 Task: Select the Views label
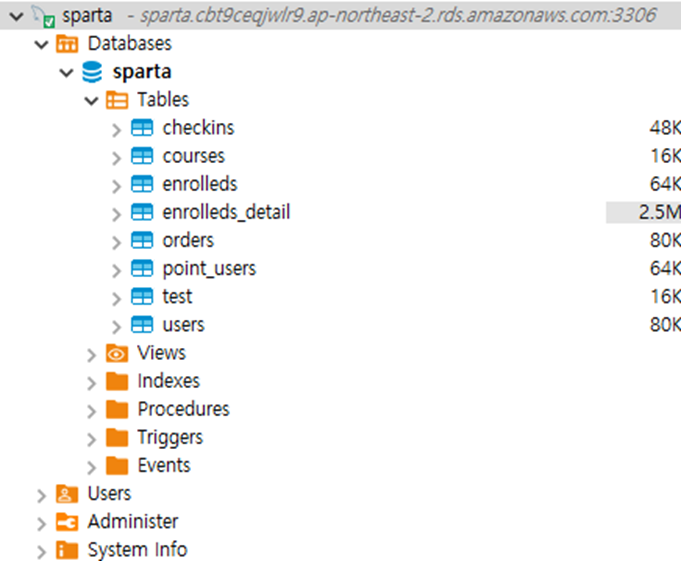[162, 353]
